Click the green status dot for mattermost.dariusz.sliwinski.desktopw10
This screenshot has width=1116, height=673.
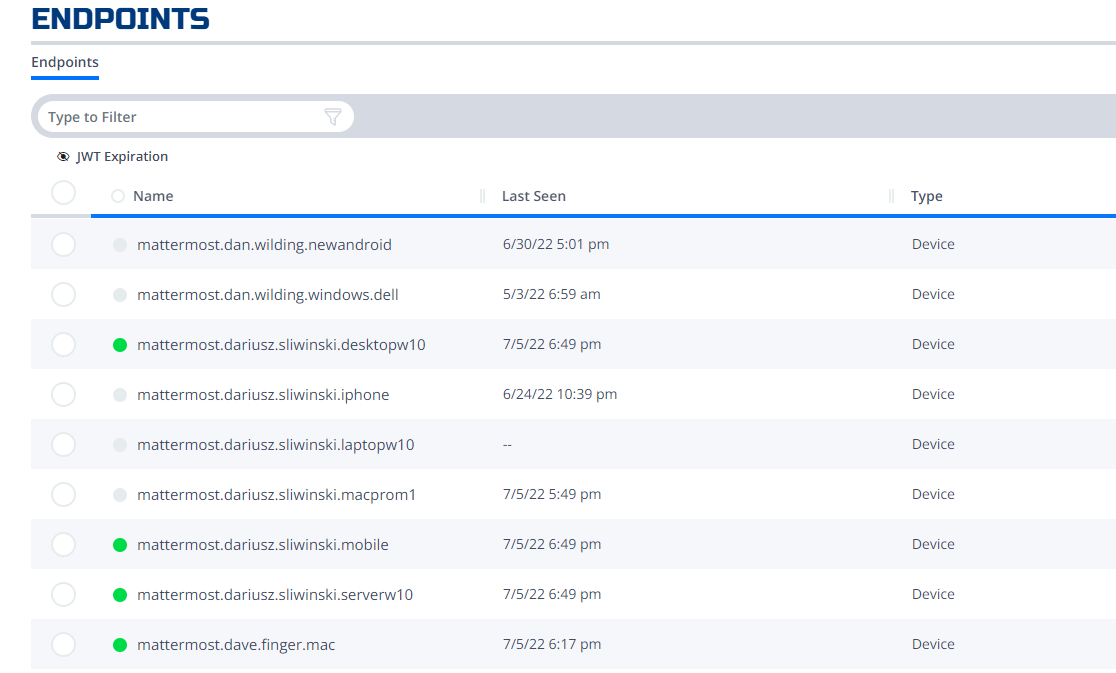pyautogui.click(x=120, y=345)
